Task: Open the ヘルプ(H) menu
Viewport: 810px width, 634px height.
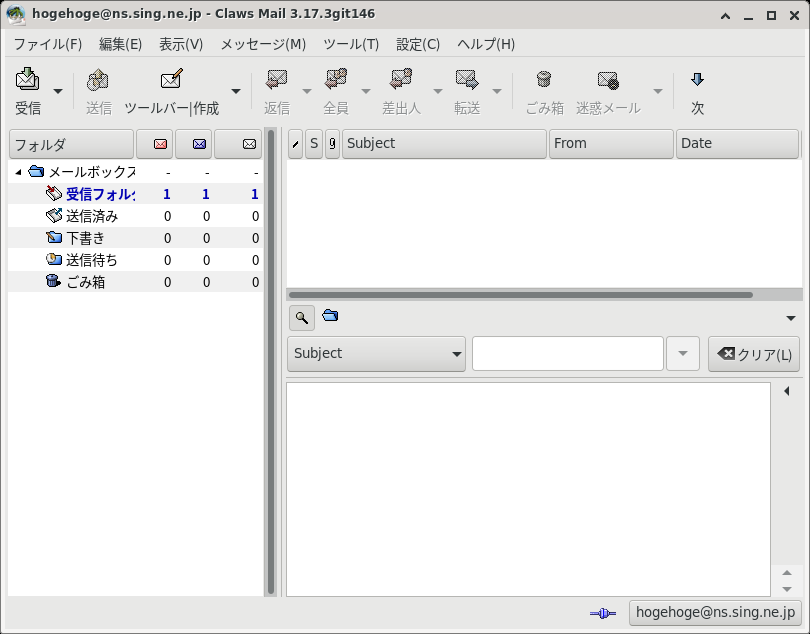Action: click(x=486, y=44)
